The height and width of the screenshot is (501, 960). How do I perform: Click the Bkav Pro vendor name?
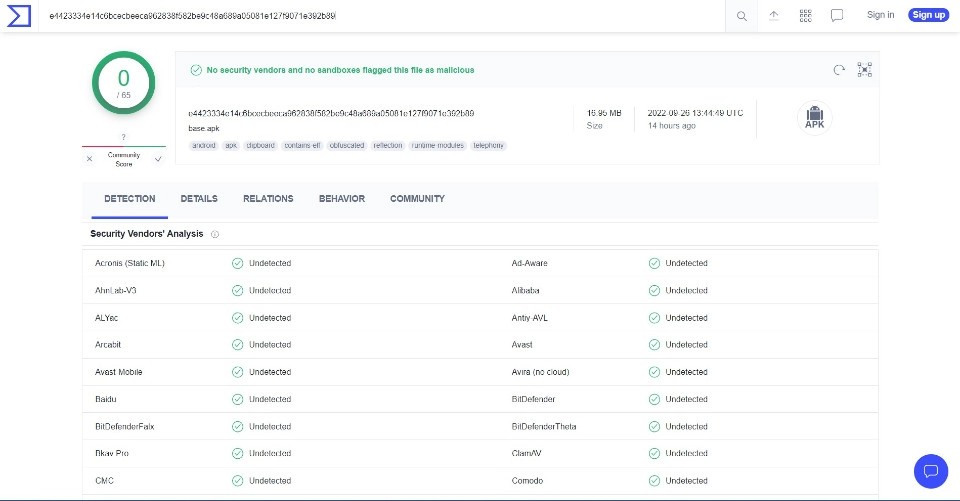(112, 454)
